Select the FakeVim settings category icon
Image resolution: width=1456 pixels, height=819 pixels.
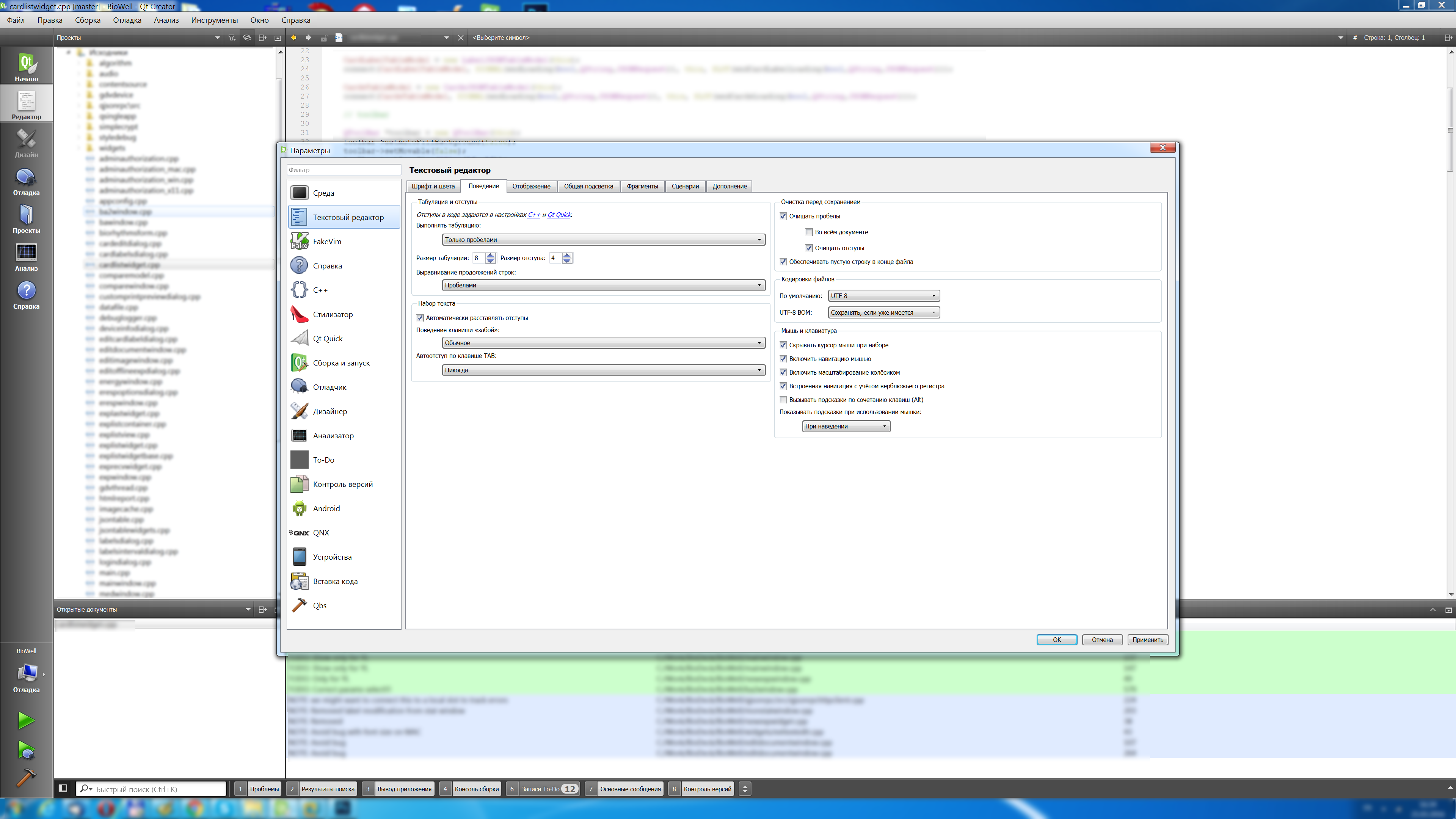pos(299,242)
